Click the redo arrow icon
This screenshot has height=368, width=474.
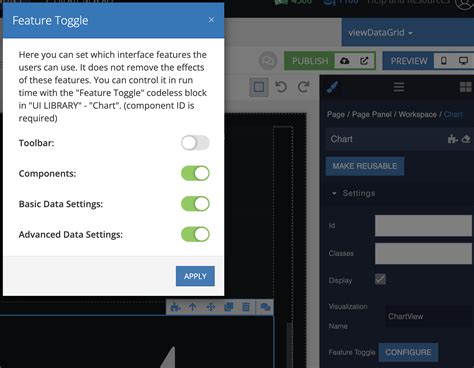click(x=304, y=87)
